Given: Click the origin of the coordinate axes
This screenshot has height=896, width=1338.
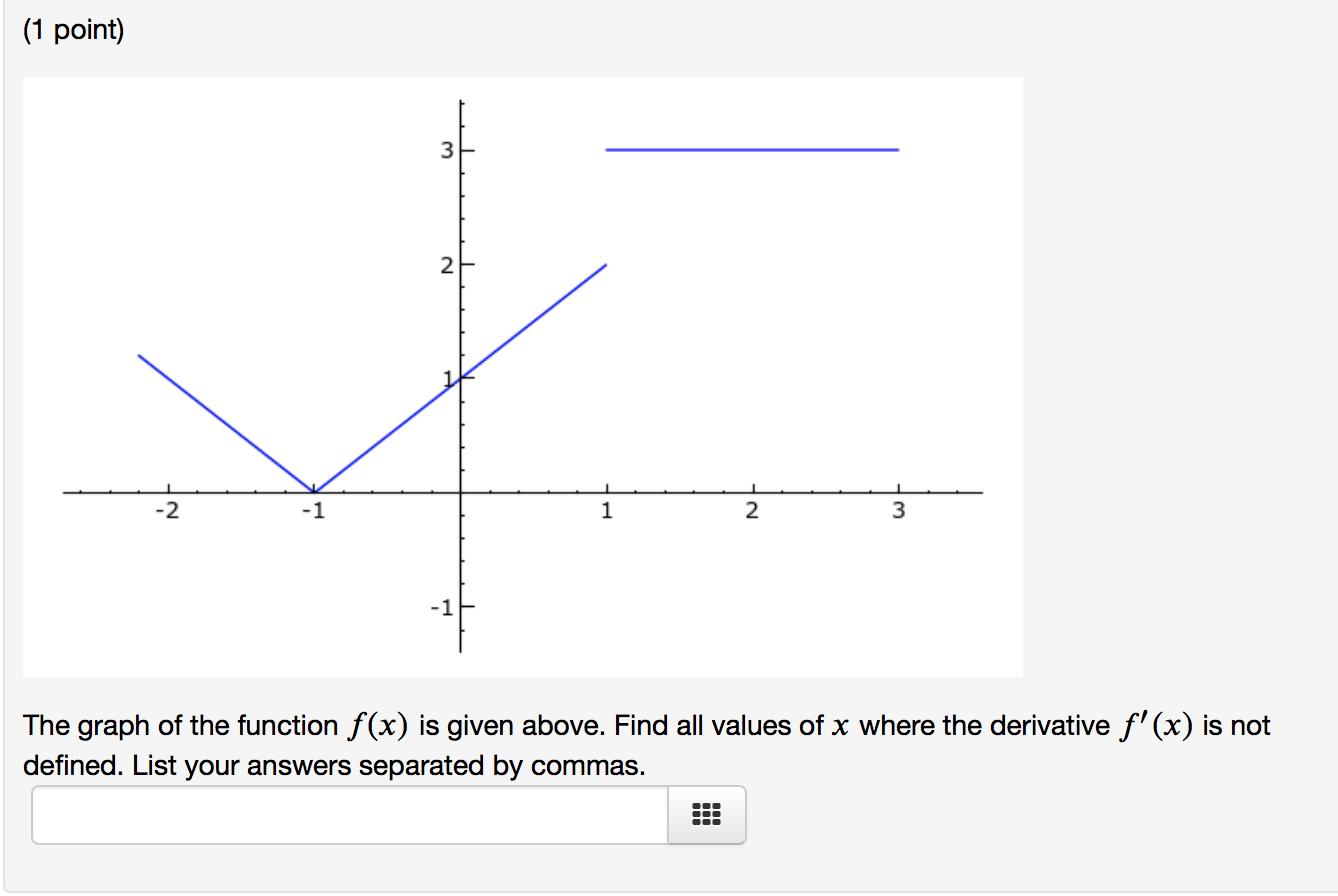Looking at the screenshot, I should point(460,491).
